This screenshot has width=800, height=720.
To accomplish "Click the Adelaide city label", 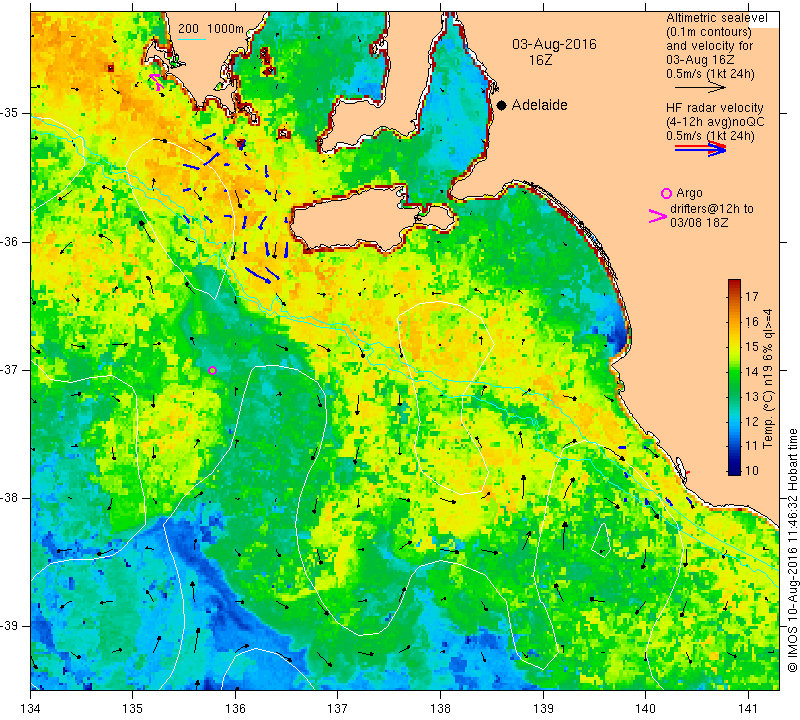I will 539,105.
